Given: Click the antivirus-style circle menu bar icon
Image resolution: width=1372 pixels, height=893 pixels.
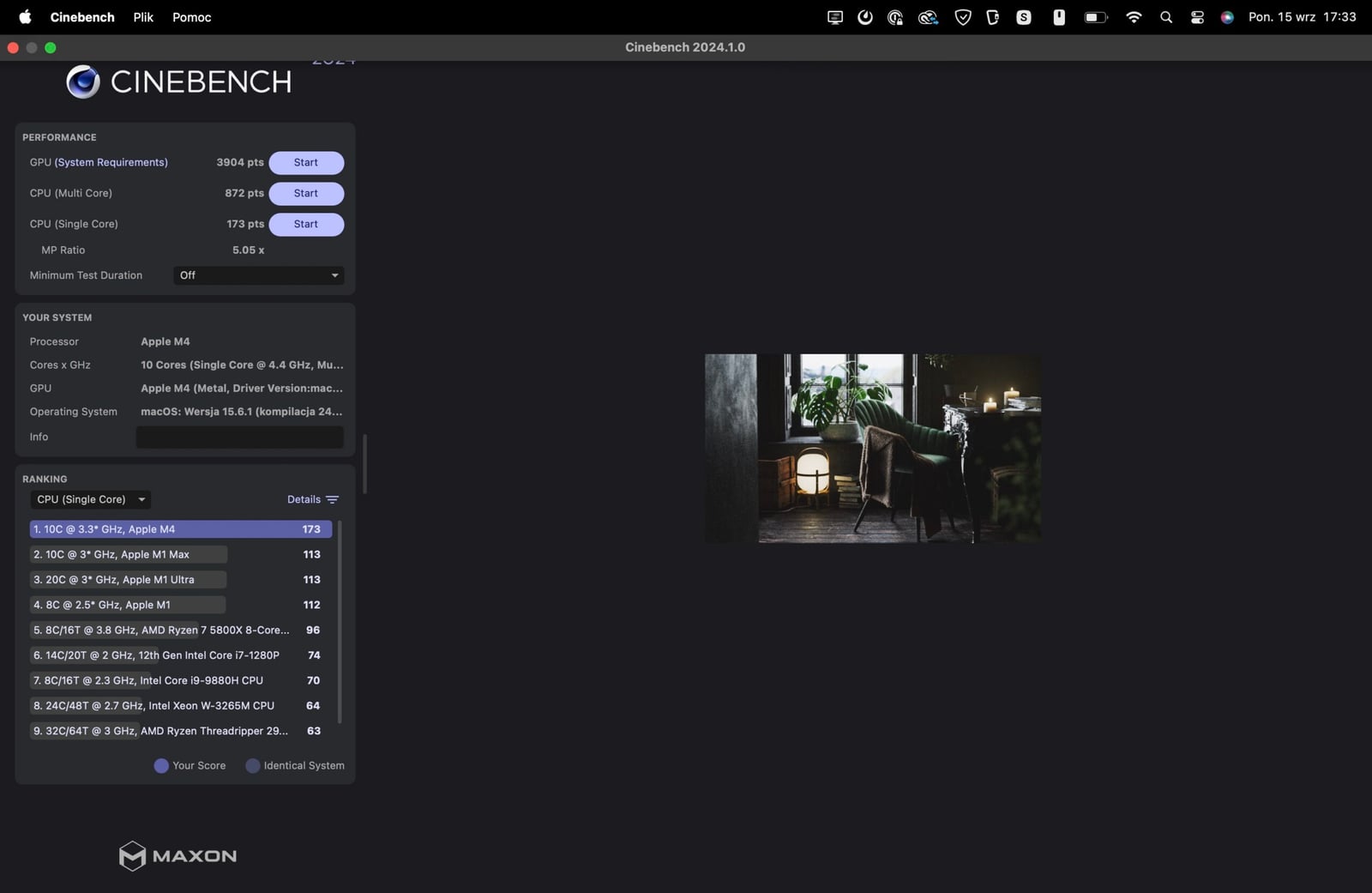Looking at the screenshot, I should pos(895,17).
